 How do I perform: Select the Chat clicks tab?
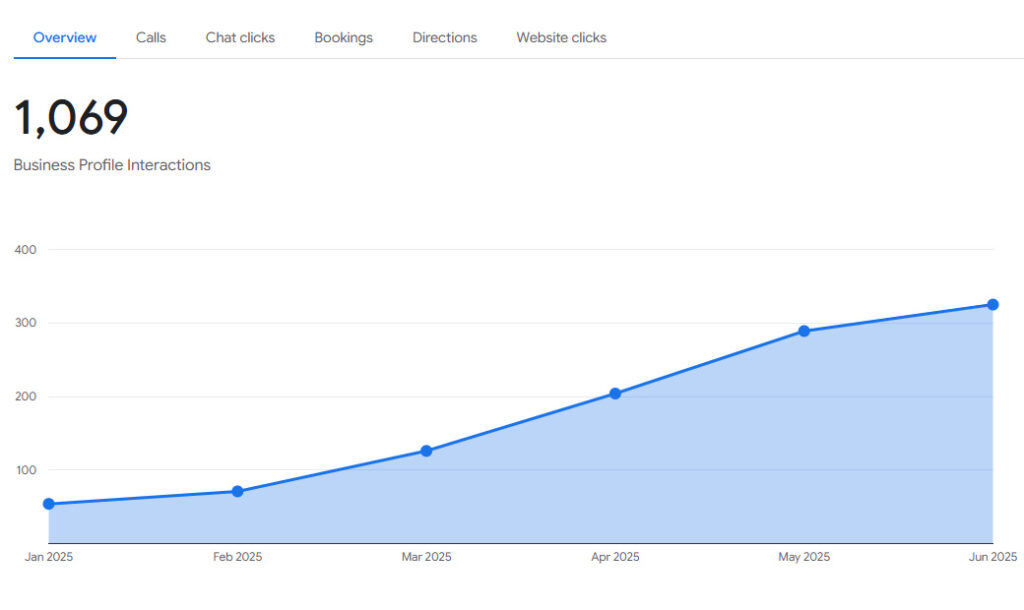coord(240,38)
